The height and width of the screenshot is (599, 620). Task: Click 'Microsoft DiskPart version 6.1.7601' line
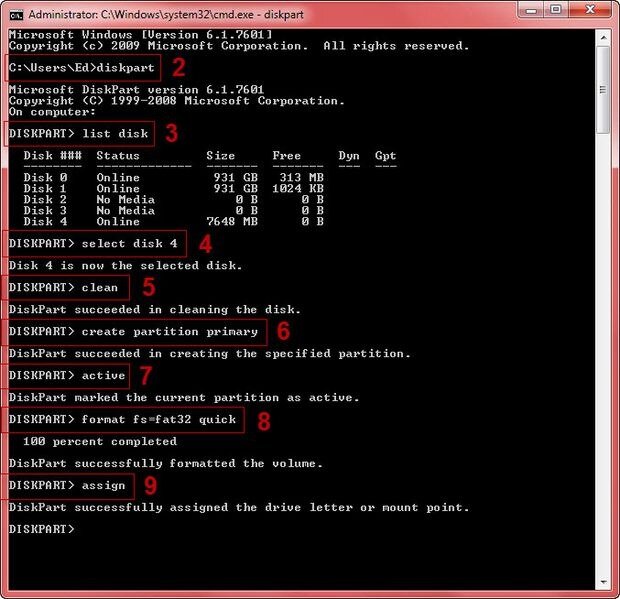click(136, 90)
